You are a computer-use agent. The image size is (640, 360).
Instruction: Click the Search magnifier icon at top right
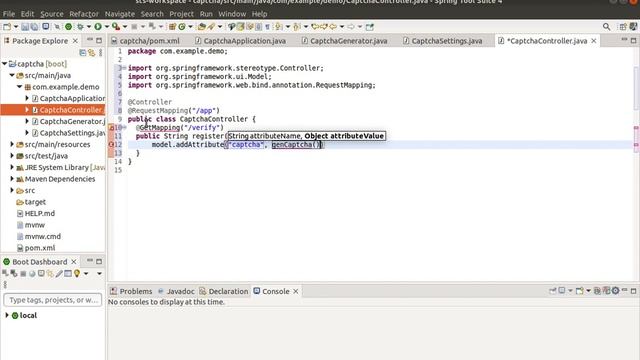pyautogui.click(x=607, y=27)
